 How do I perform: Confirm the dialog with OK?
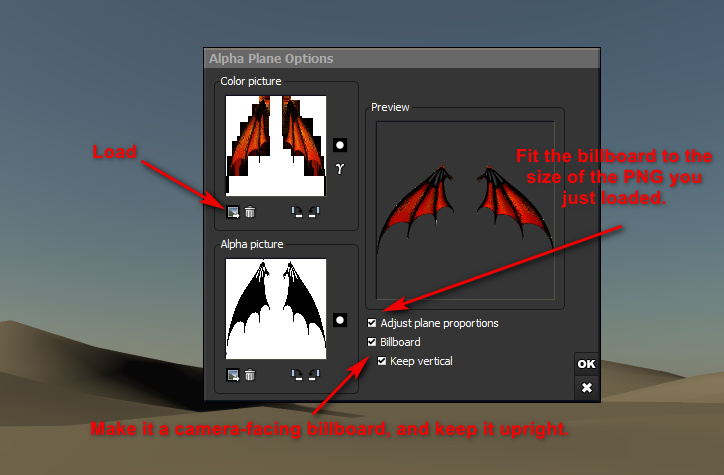[586, 364]
